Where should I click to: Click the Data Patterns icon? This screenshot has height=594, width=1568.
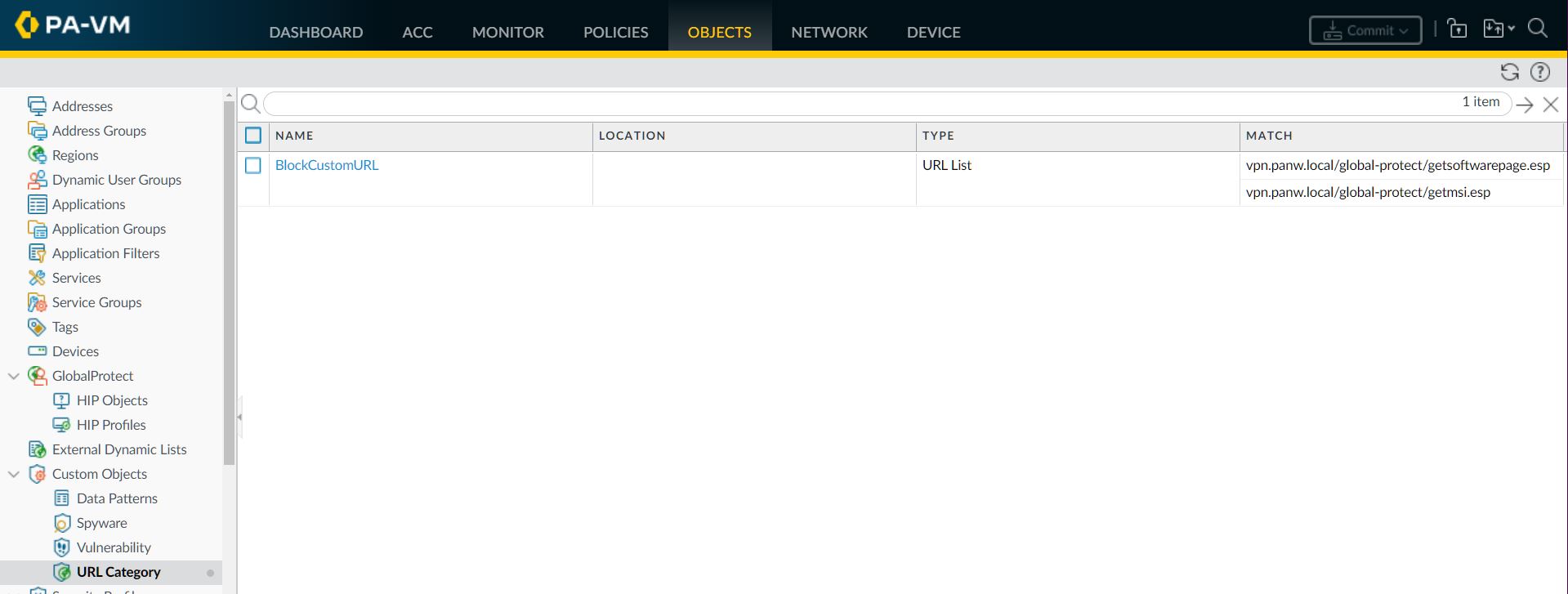[61, 498]
